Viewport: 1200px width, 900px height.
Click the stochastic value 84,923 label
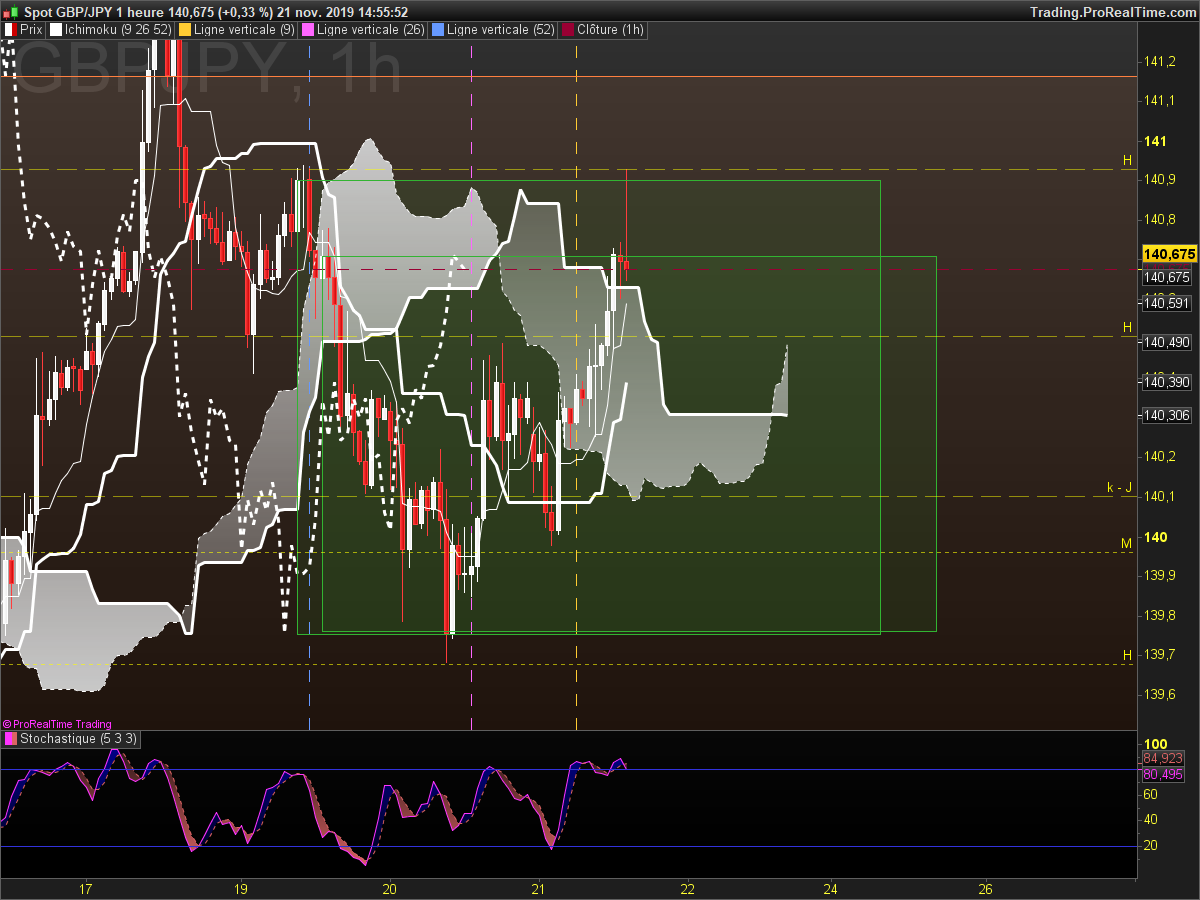pos(1163,758)
